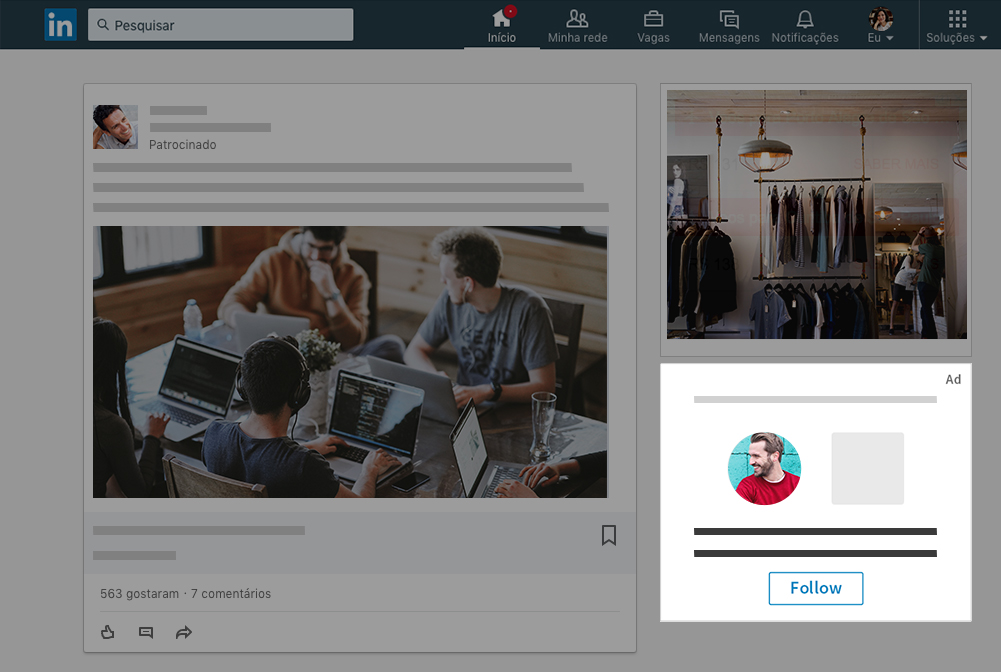Open the 7 comentários link
This screenshot has height=672, width=1001.
(x=230, y=594)
